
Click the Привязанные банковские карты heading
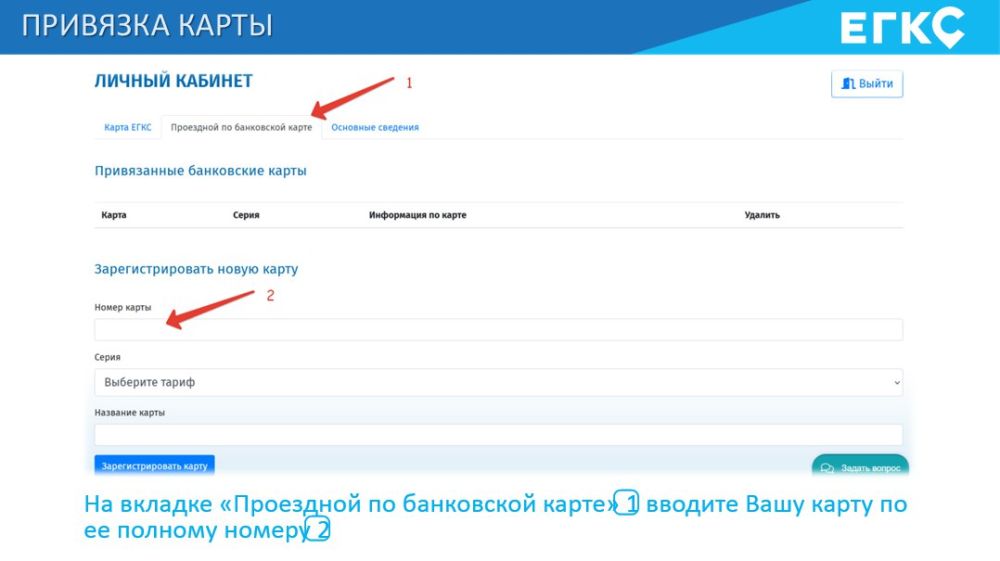tap(200, 170)
